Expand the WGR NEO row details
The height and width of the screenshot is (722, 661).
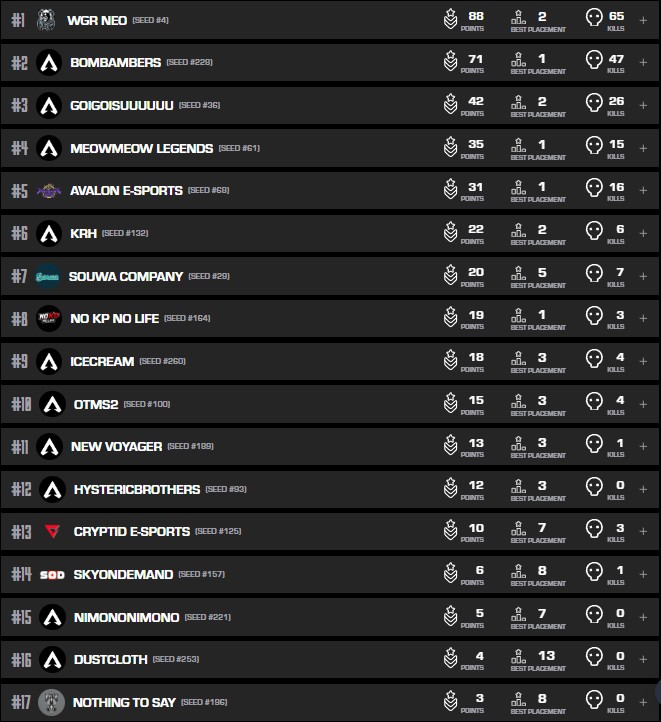tap(643, 20)
